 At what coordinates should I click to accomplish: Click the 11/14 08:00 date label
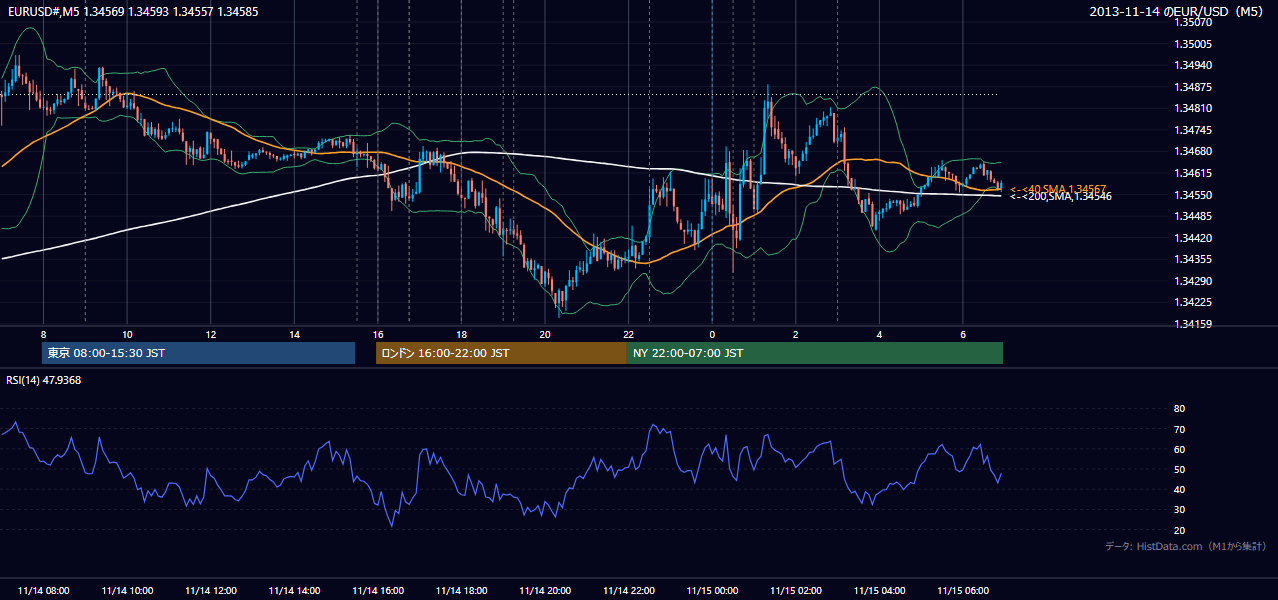point(43,591)
